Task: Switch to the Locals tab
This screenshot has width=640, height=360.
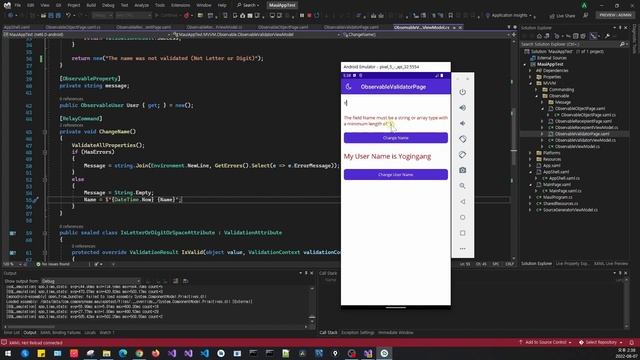Action: coord(90,333)
